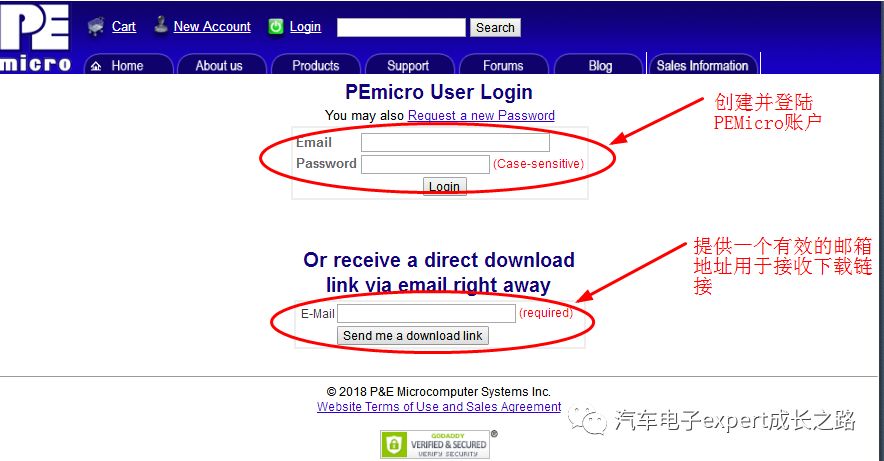
Task: Click the Home house icon
Action: (x=96, y=66)
